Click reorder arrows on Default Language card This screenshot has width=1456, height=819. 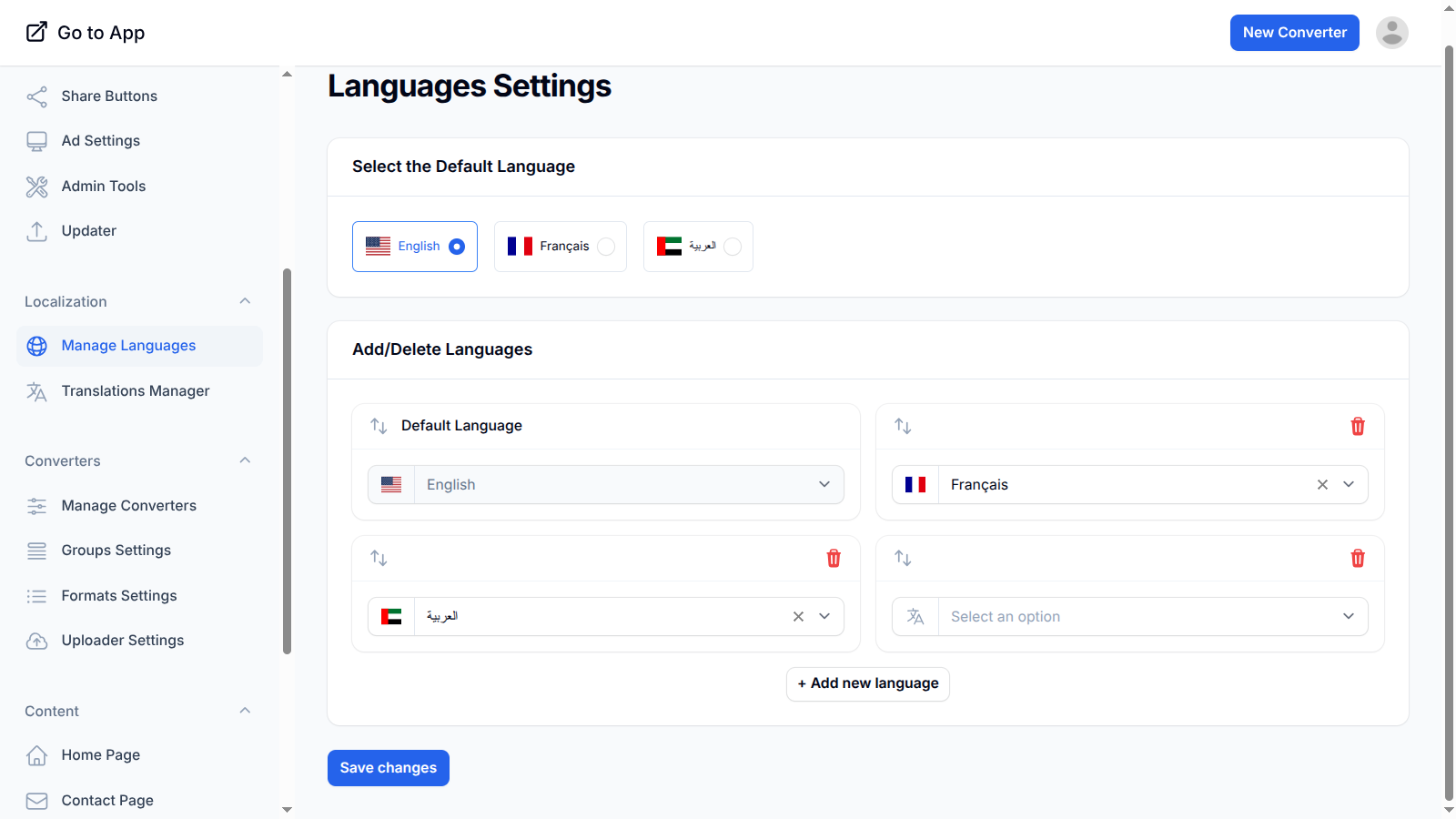(379, 426)
